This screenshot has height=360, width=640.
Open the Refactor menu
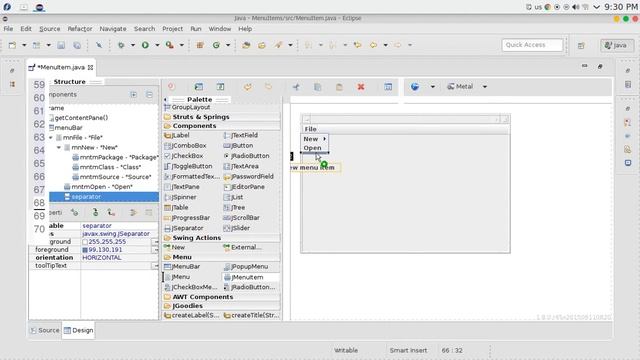pyautogui.click(x=80, y=29)
